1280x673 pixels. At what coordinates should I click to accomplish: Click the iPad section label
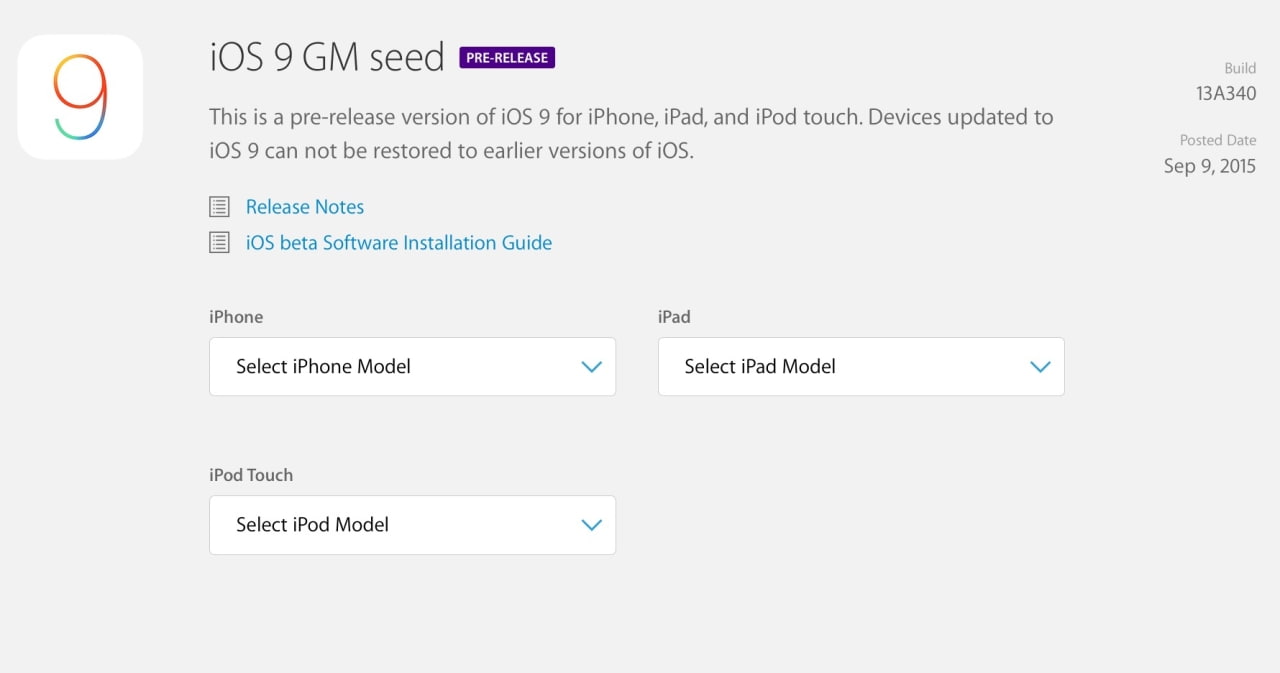[673, 317]
